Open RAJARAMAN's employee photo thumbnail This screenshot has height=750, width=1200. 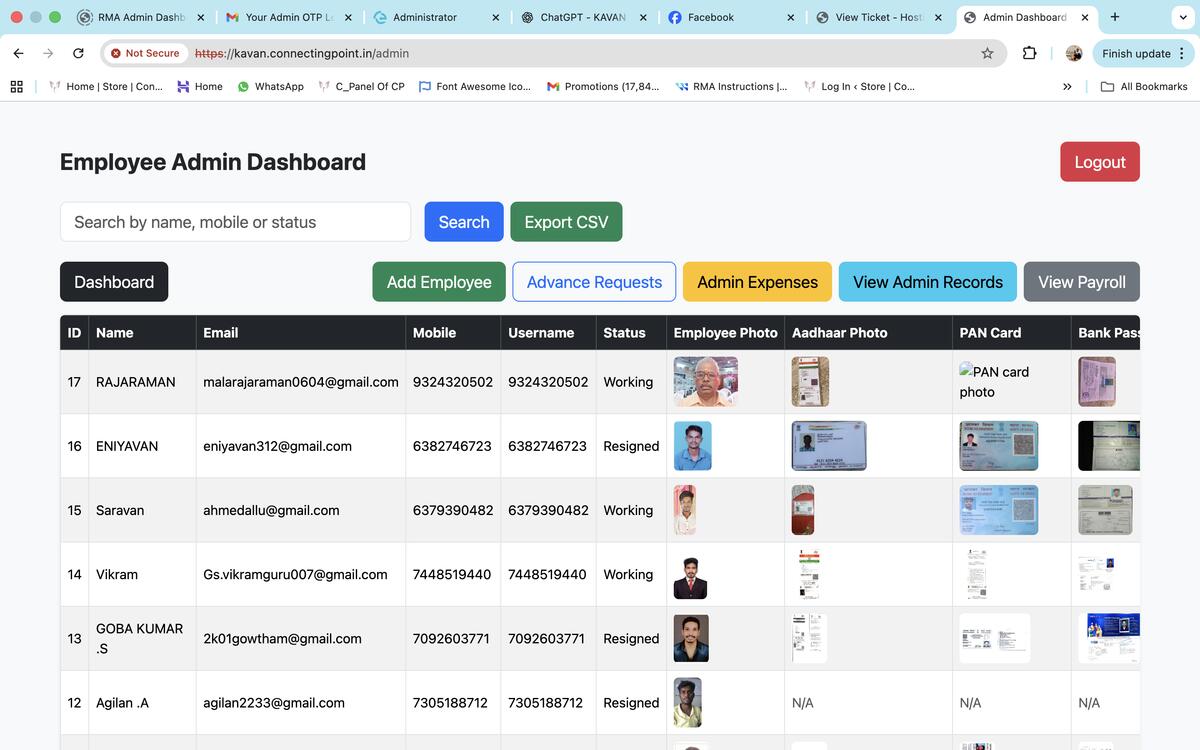705,382
